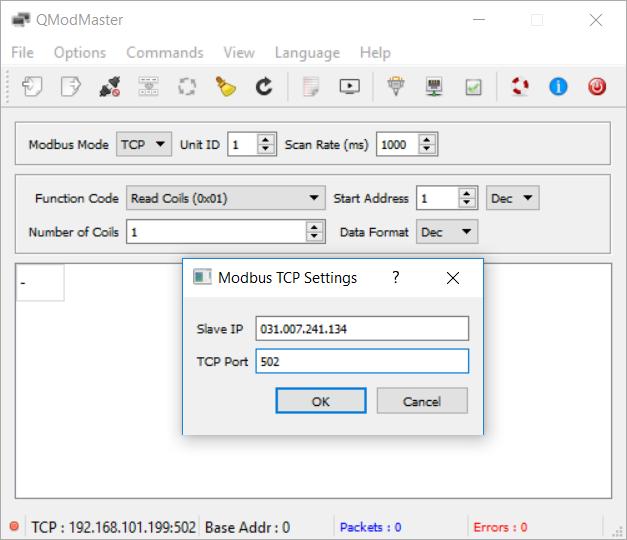Screen dimensions: 627x540
Task: Click the Reset Counters arrow icon
Action: [264, 86]
